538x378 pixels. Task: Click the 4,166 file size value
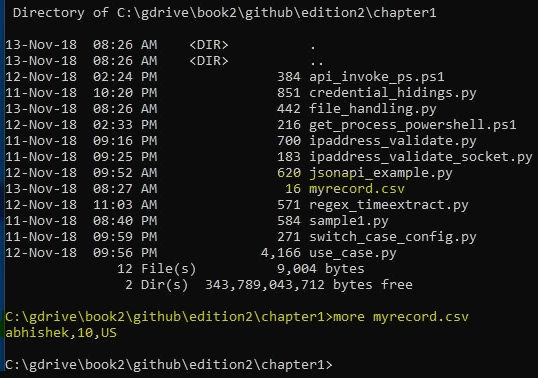point(280,253)
